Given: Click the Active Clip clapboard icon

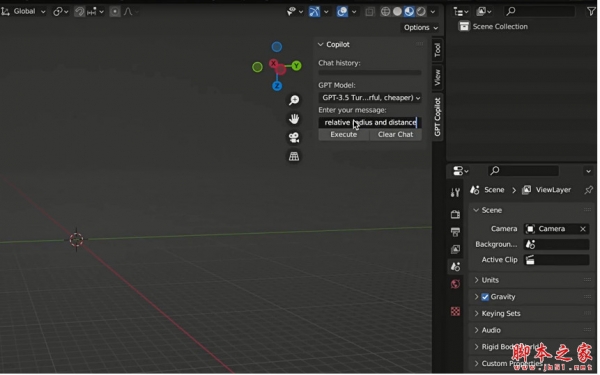Looking at the screenshot, I should [x=531, y=261].
